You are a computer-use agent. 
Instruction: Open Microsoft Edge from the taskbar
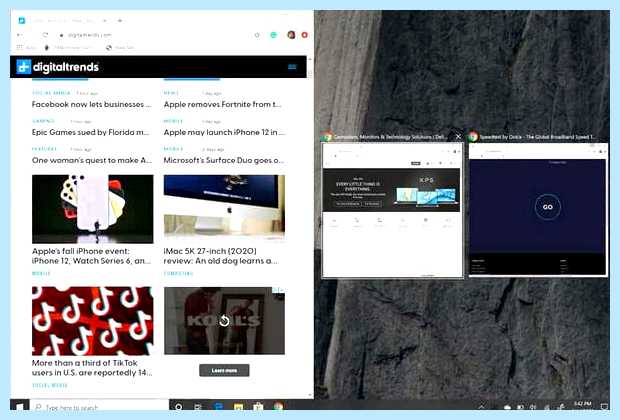click(219, 407)
